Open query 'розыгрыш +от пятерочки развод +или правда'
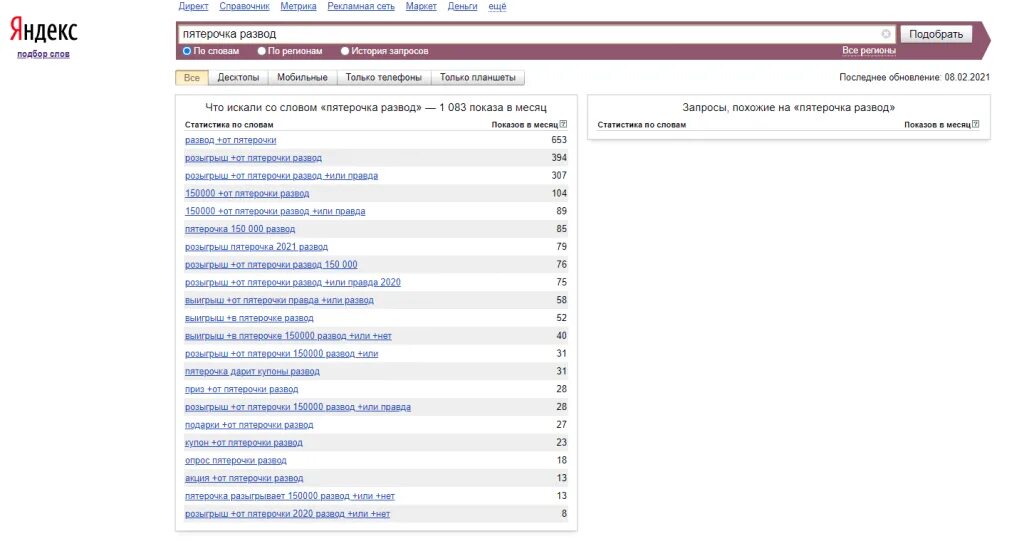The width and height of the screenshot is (1024, 541). [281, 176]
